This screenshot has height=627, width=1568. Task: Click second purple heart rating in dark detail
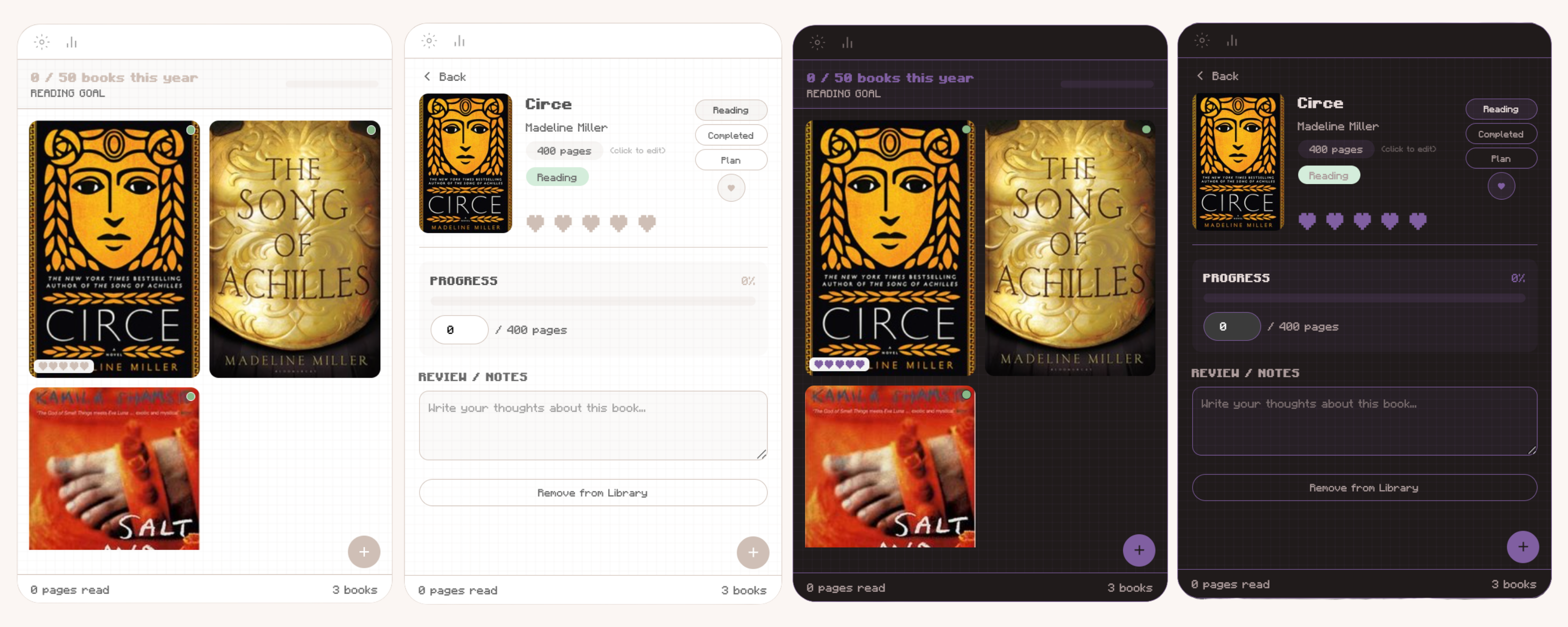tap(1335, 221)
